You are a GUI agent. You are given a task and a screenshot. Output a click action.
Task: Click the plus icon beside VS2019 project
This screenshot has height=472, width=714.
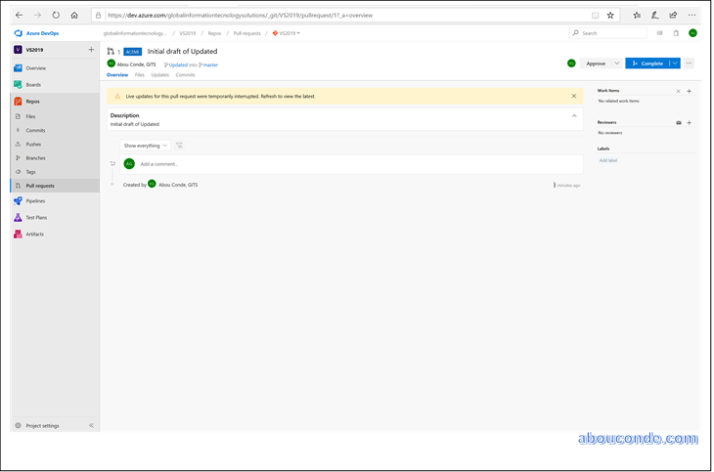(x=91, y=49)
